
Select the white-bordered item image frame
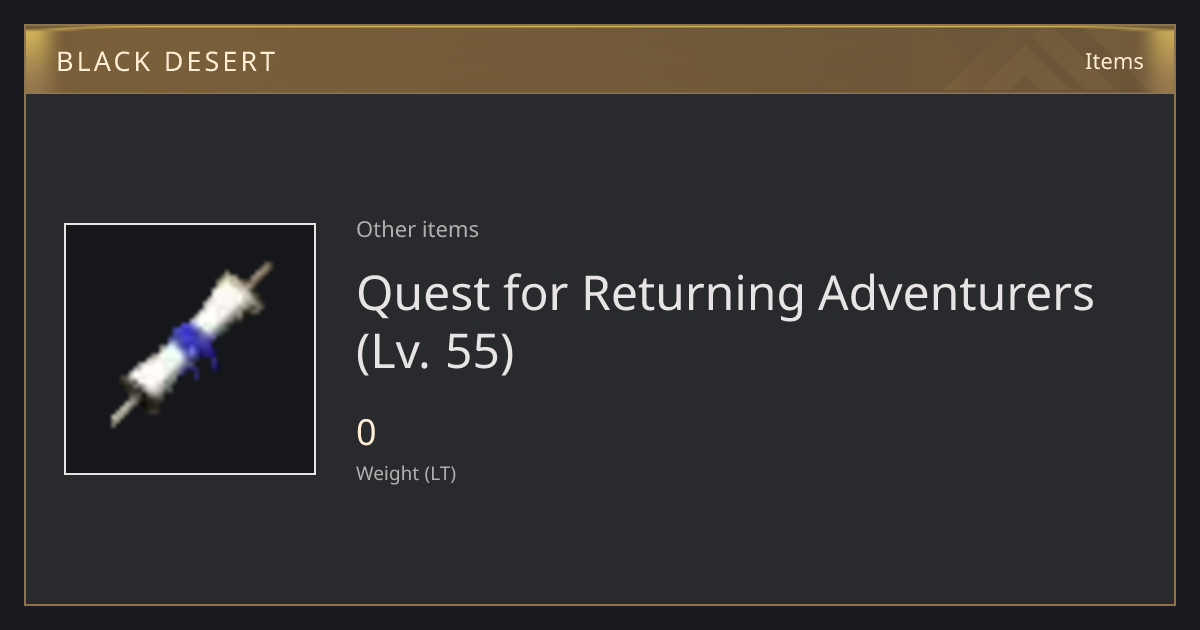[x=190, y=349]
